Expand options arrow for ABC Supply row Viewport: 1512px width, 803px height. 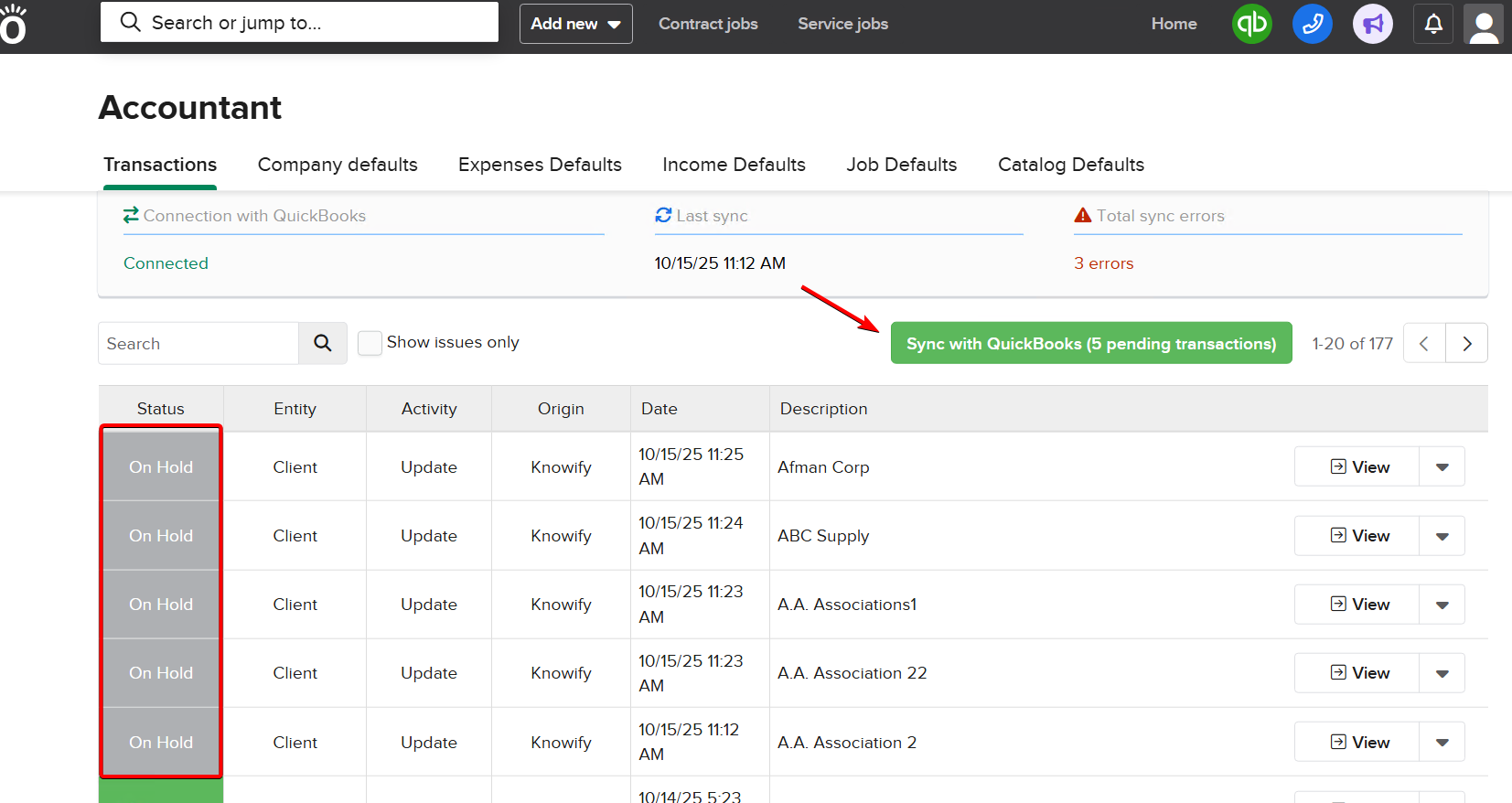(1442, 536)
